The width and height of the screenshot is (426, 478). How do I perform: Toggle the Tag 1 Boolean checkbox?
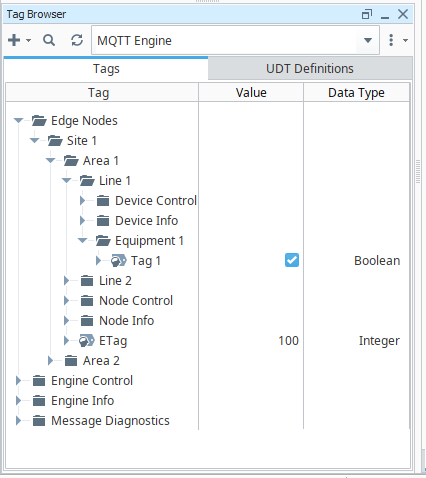[x=292, y=260]
